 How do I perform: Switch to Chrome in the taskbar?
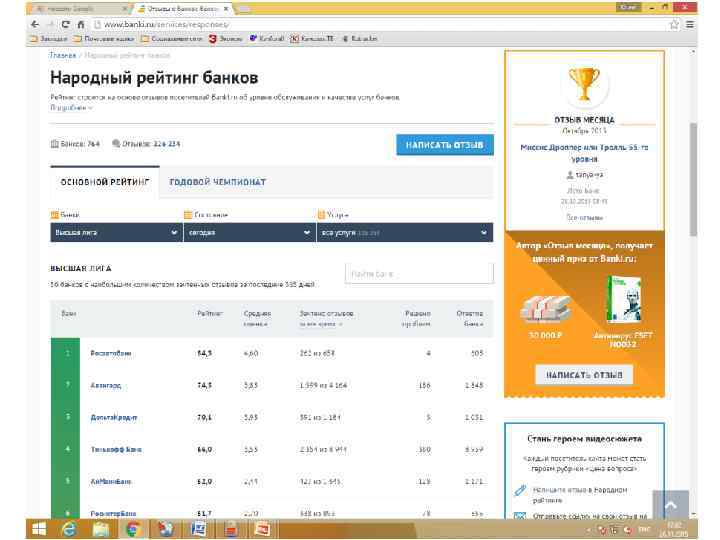click(x=134, y=529)
